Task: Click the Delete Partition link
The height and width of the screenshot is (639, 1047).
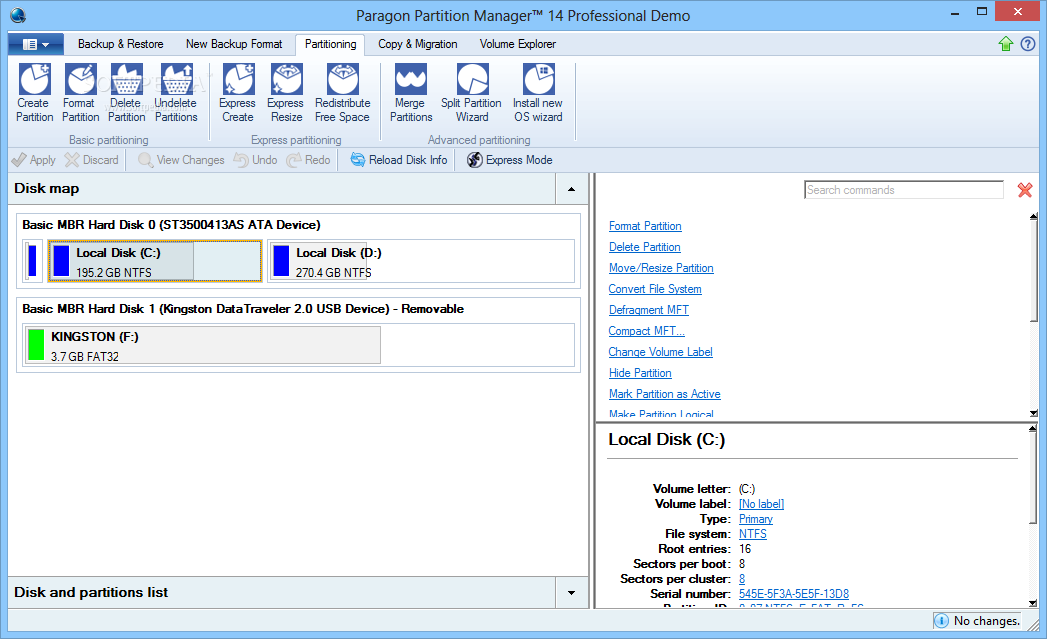Action: click(x=644, y=247)
